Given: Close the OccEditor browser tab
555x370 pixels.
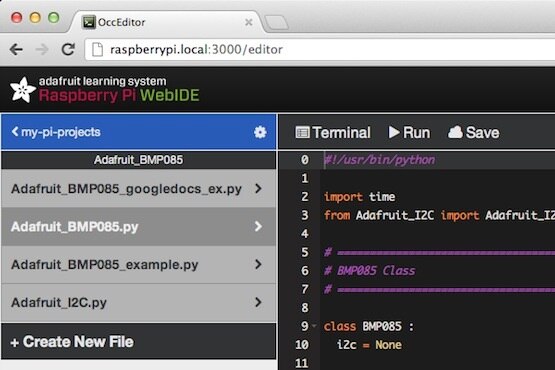Looking at the screenshot, I should point(249,22).
